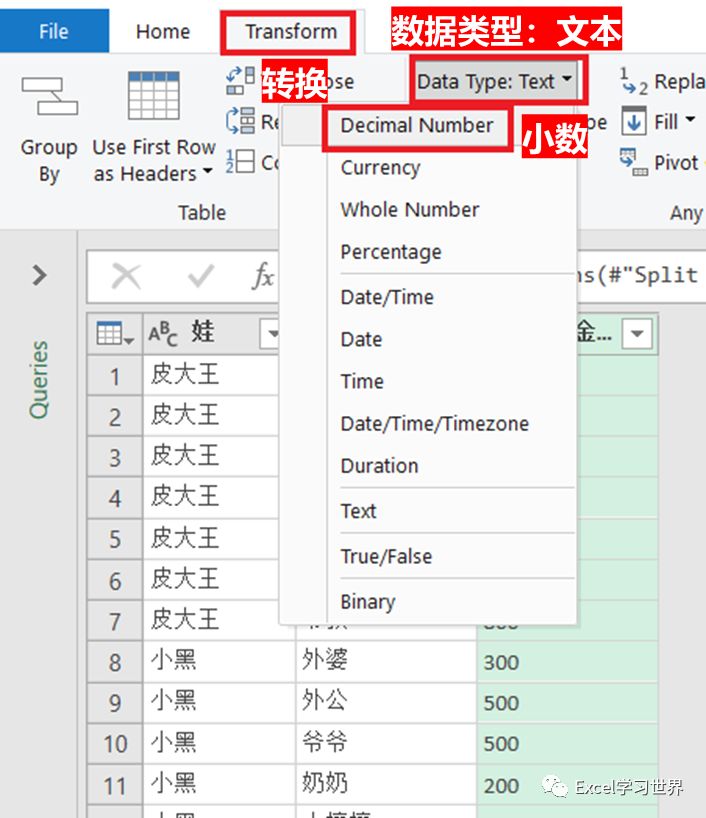
Task: Select the Transform ribbon tab
Action: 291,32
